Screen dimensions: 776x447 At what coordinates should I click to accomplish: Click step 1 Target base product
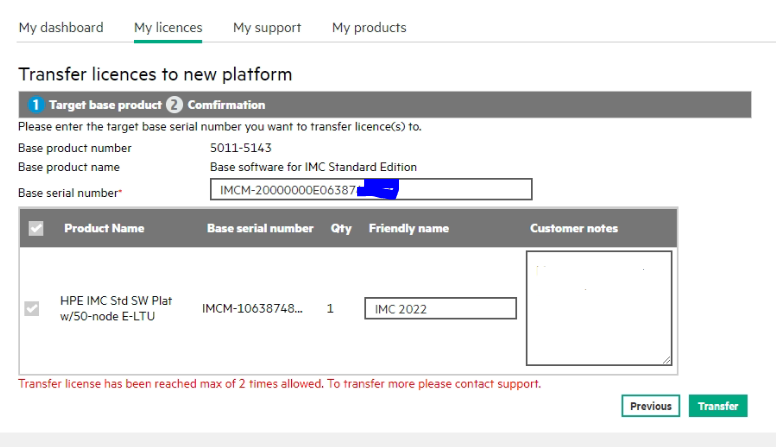(95, 105)
